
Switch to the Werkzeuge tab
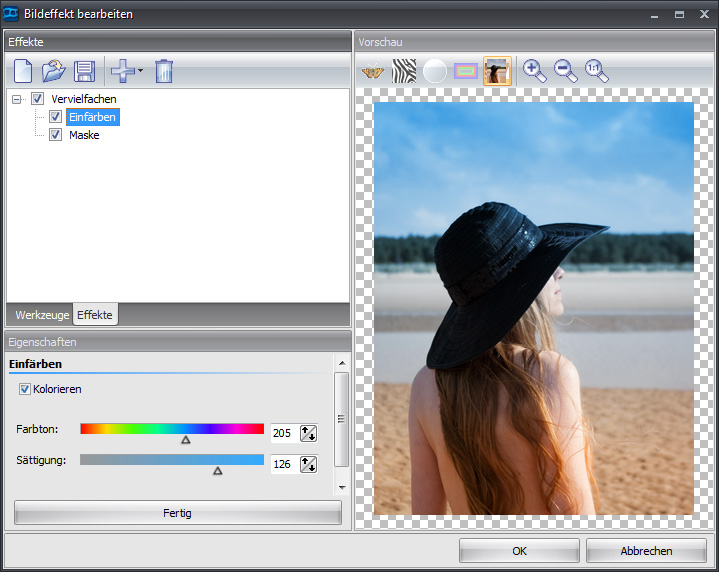42,315
